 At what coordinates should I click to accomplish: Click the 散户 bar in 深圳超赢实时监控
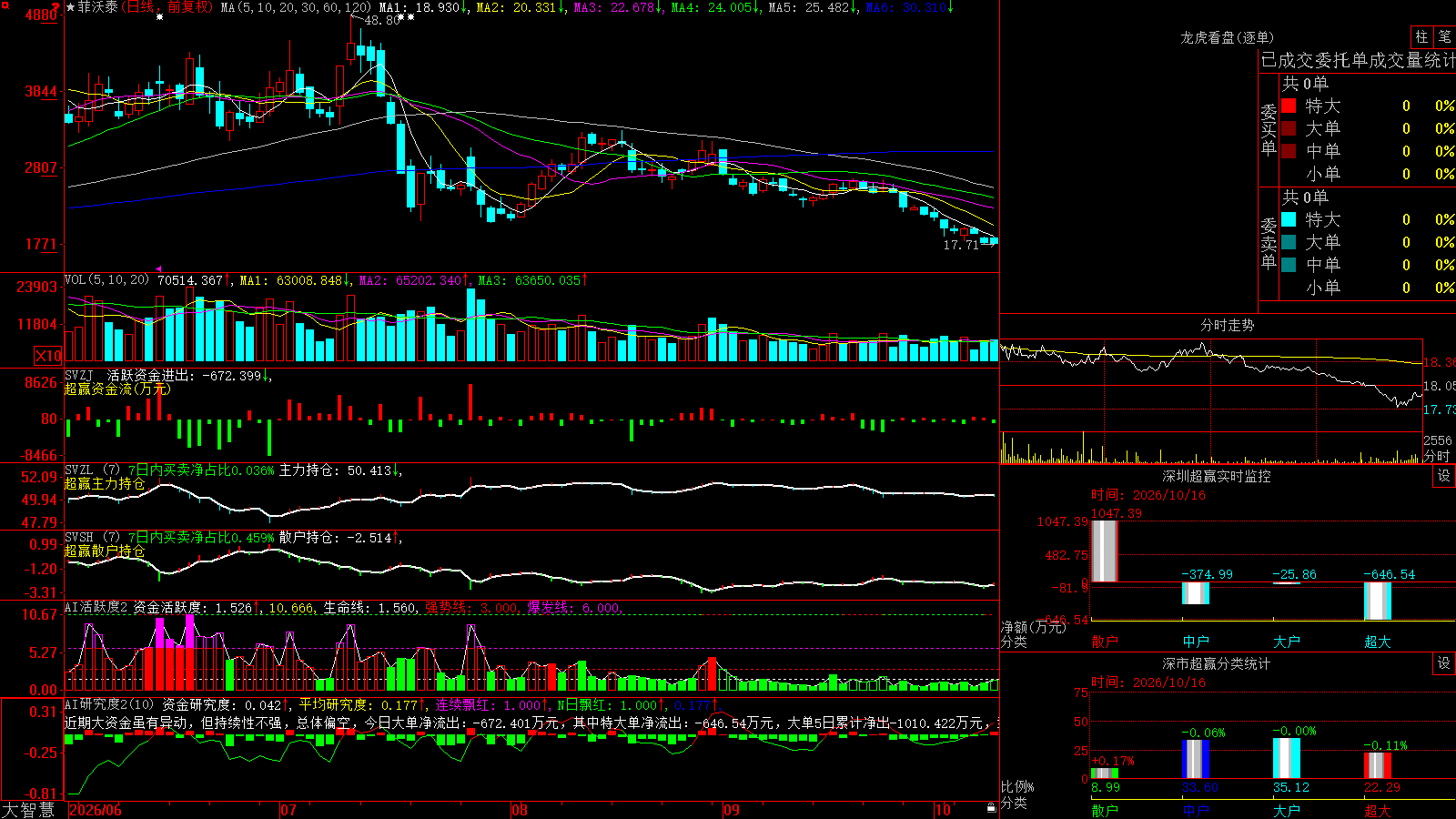click(1104, 551)
